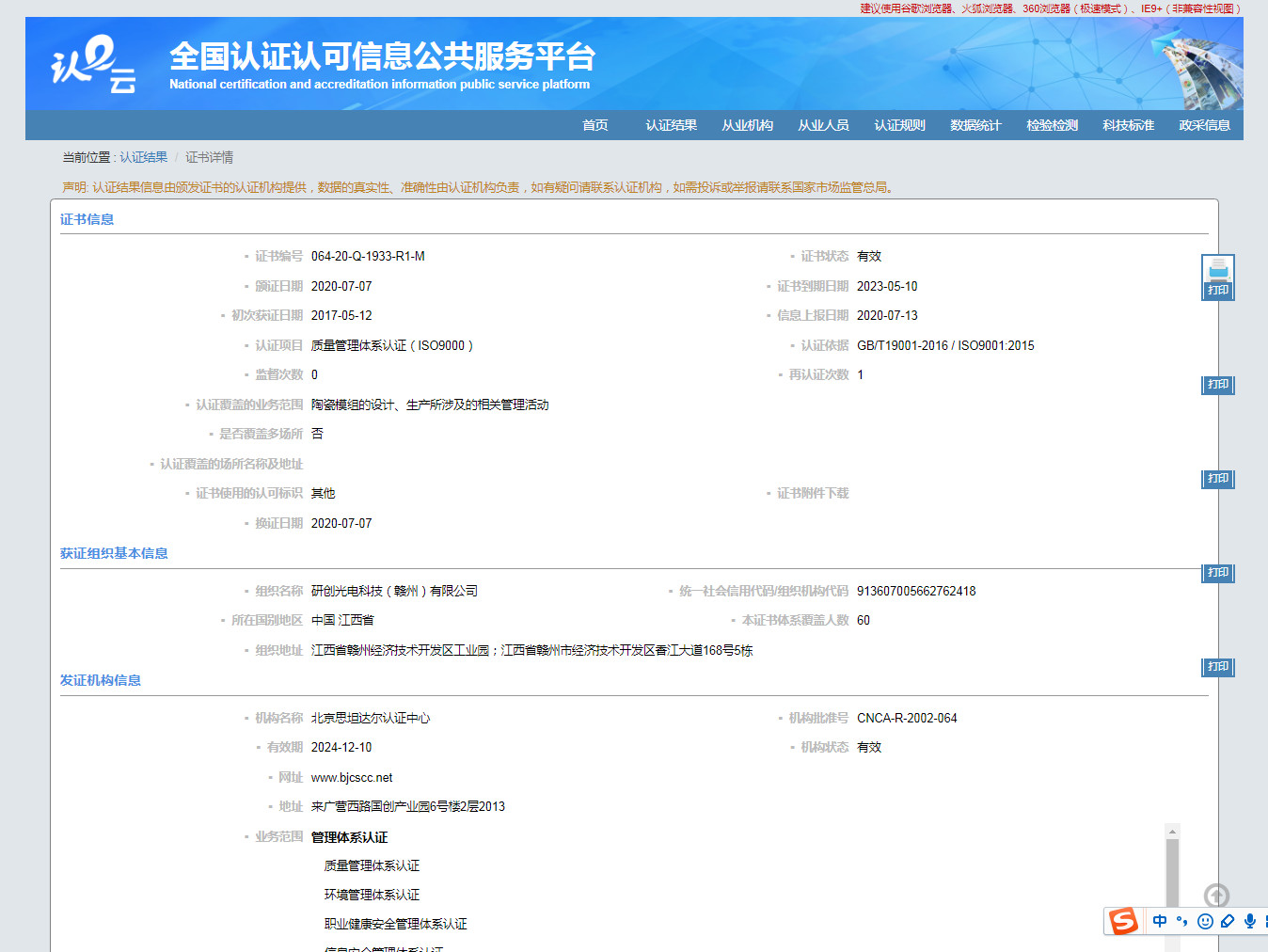
Task: Click the 有效 value in the 证书状态 row
Action: click(869, 256)
